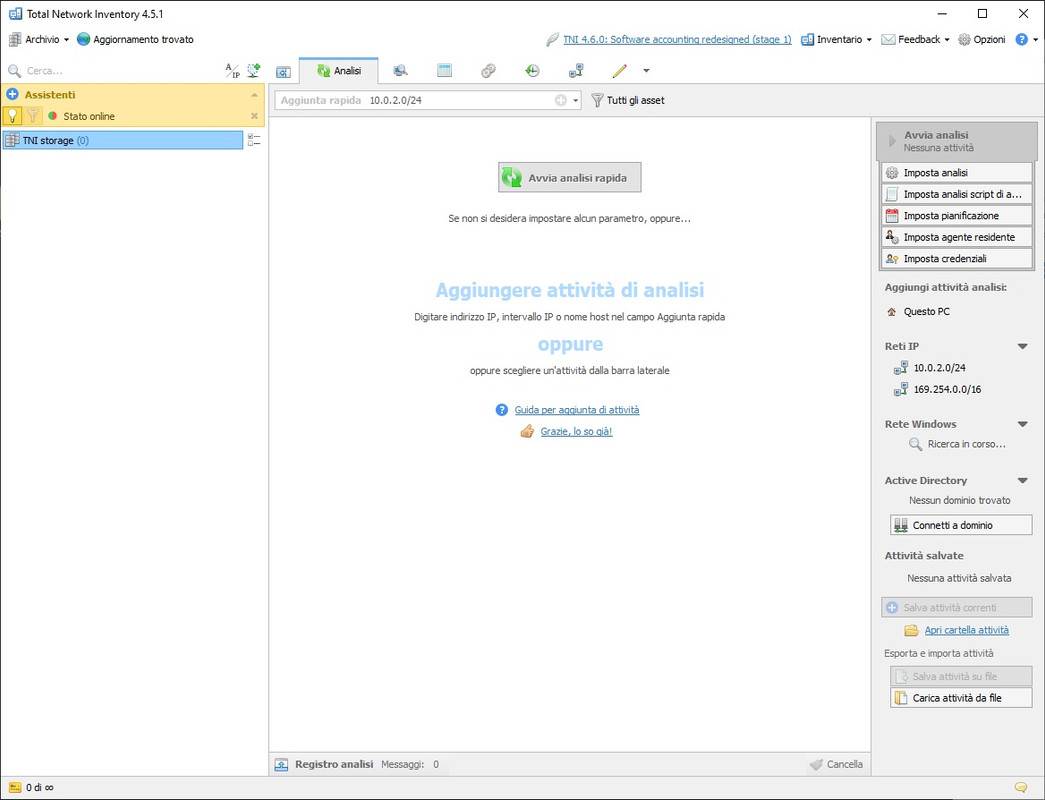Click the blue question mark help icon in guide

coord(502,410)
